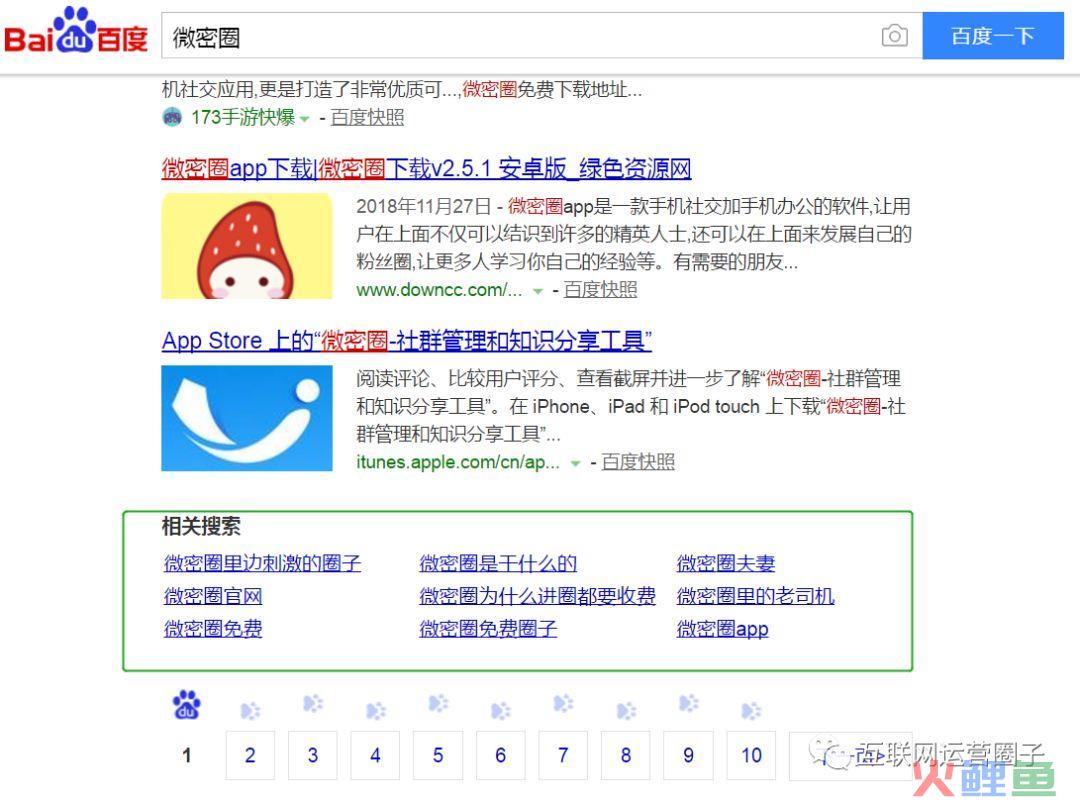Go to results page 6
The image size is (1080, 802).
pos(501,755)
